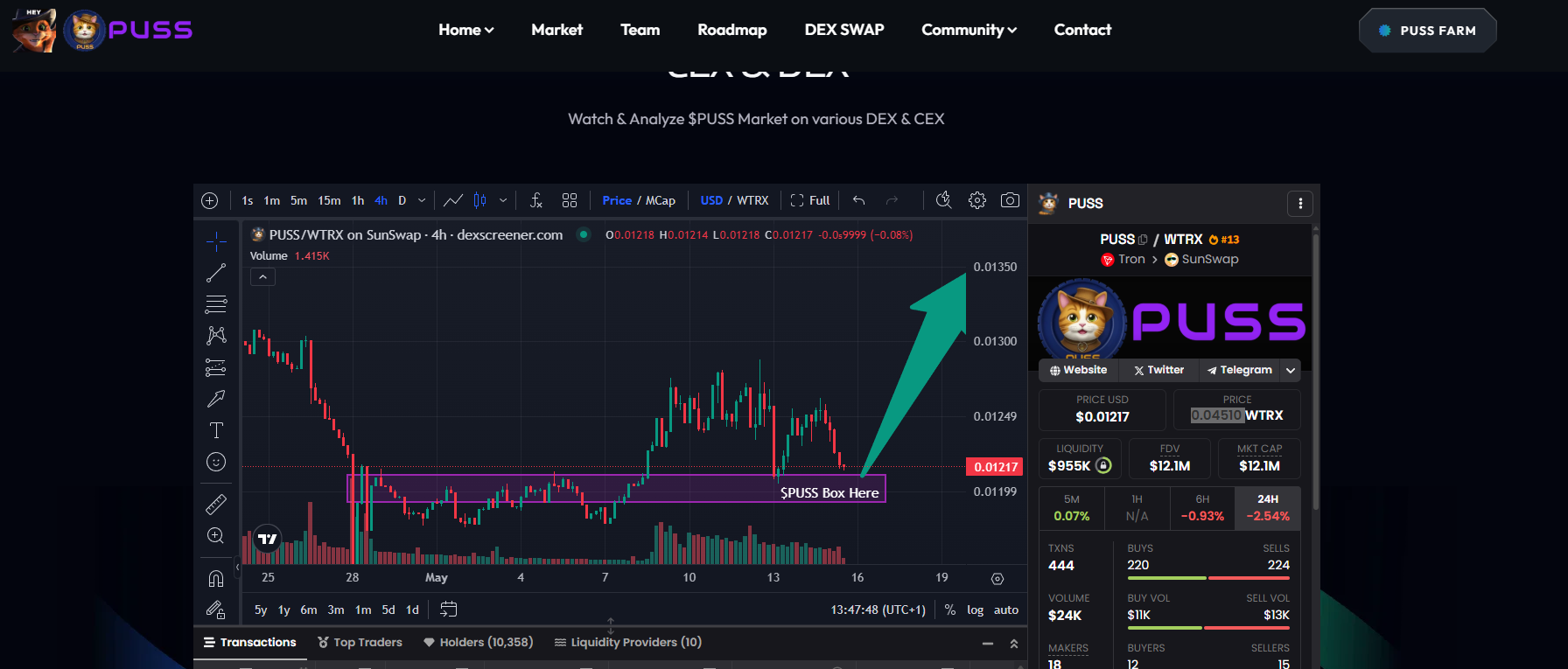Screen dimensions: 1568x669
Task: Select the Text annotation tool
Action: (216, 430)
